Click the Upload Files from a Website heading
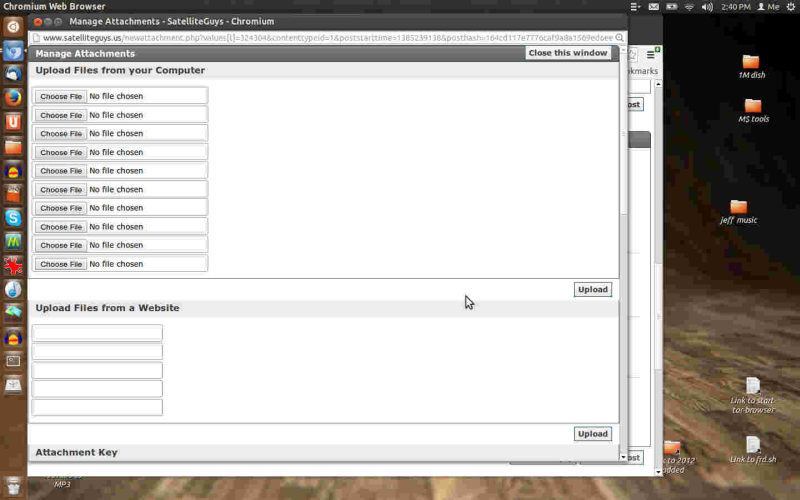The image size is (800, 500). click(107, 308)
